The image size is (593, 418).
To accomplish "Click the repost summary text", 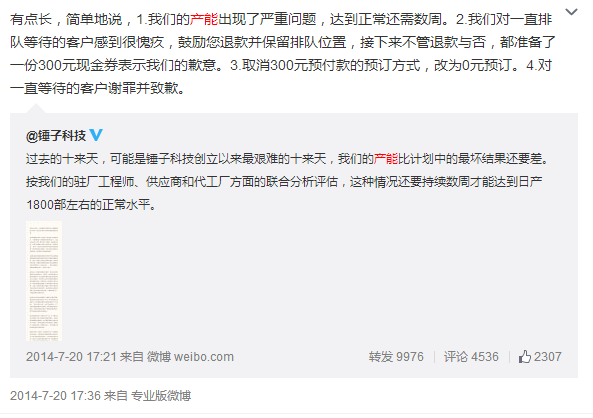I will [283, 54].
